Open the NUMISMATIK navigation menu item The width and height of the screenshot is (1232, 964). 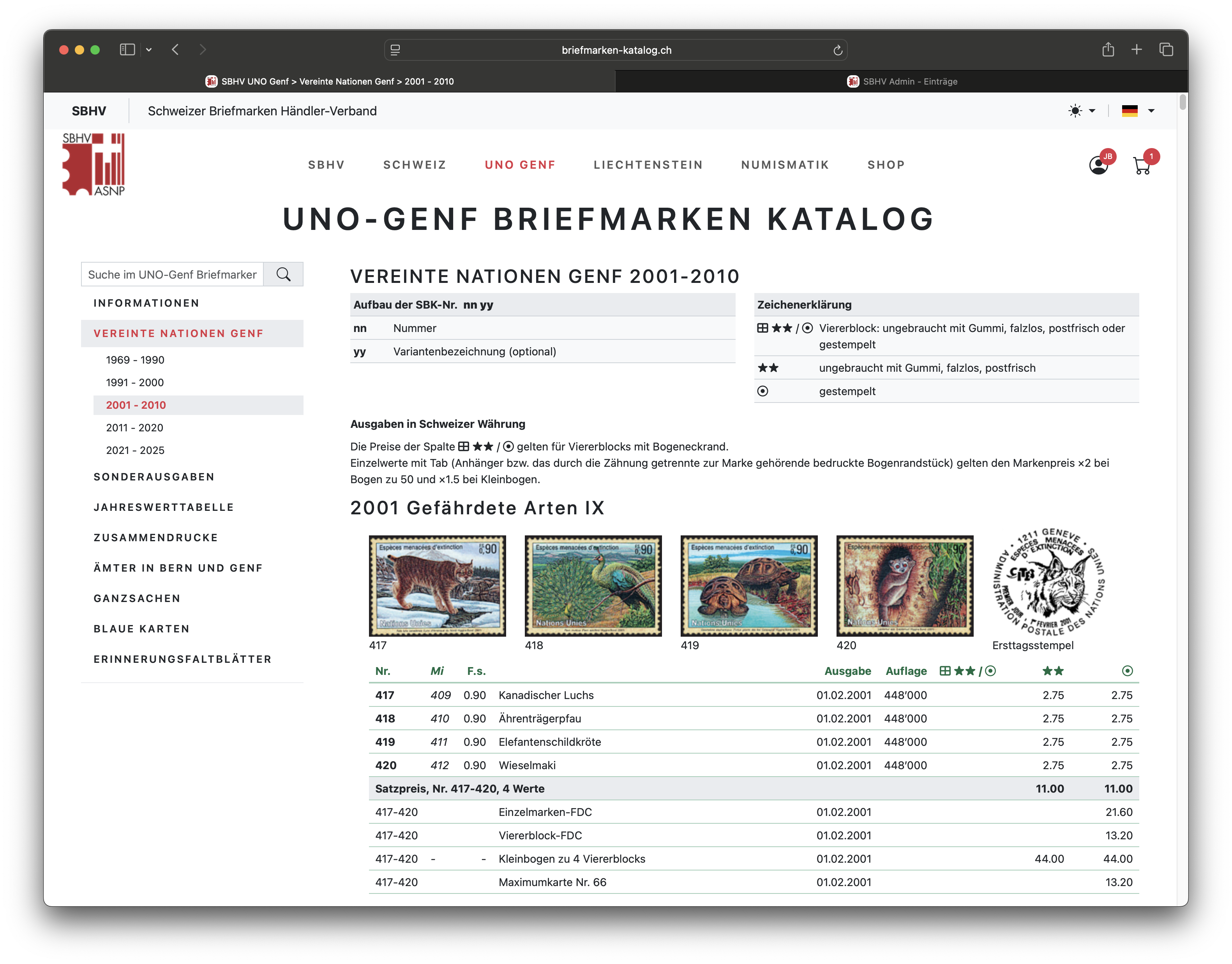(x=785, y=165)
